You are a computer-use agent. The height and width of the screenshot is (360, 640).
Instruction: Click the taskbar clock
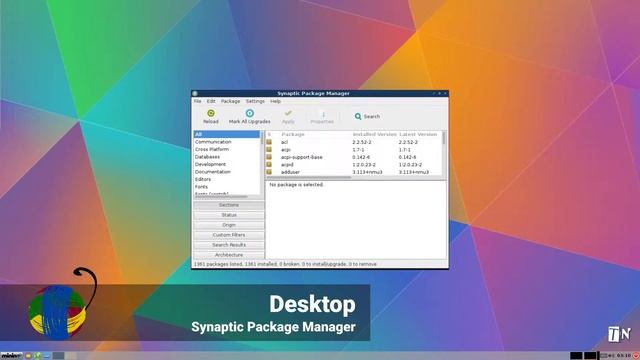pyautogui.click(x=623, y=356)
